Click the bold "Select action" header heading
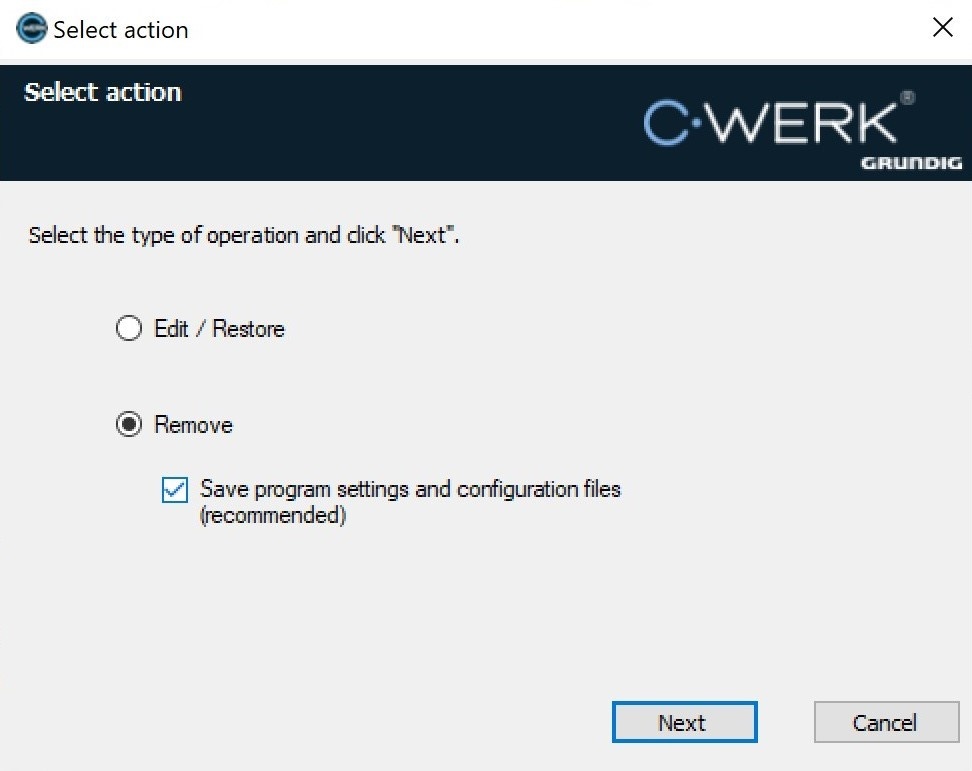 [x=103, y=92]
